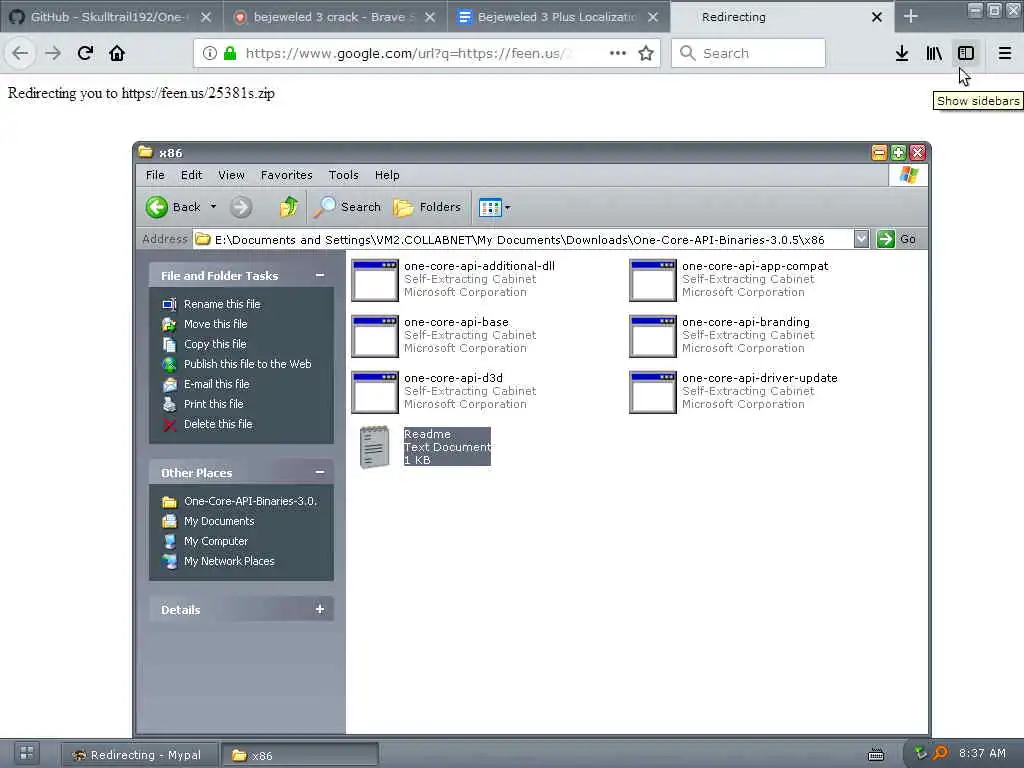Viewport: 1024px width, 768px height.
Task: Click the site information icon in URL bar
Action: [209, 53]
